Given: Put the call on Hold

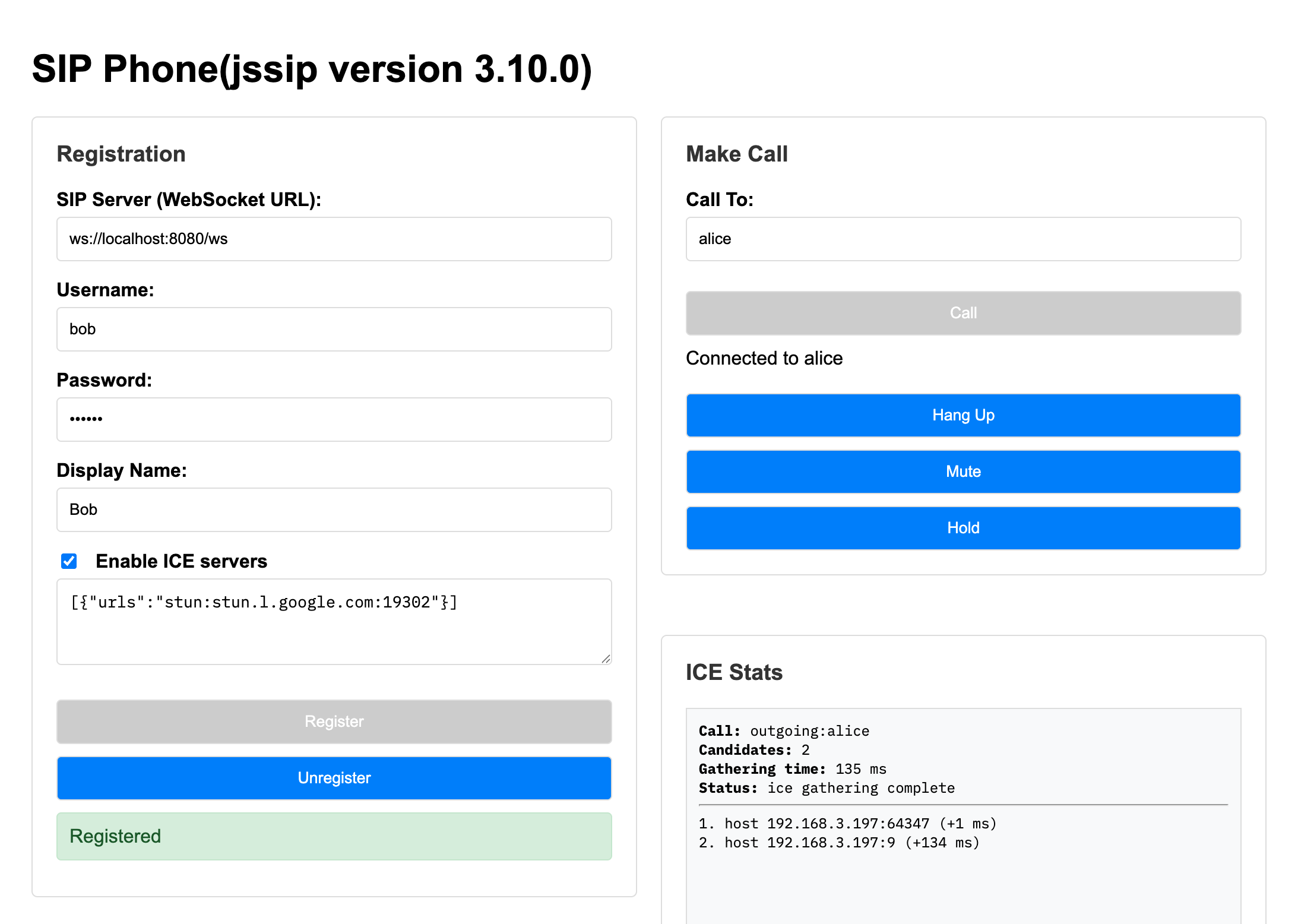Looking at the screenshot, I should pos(963,528).
